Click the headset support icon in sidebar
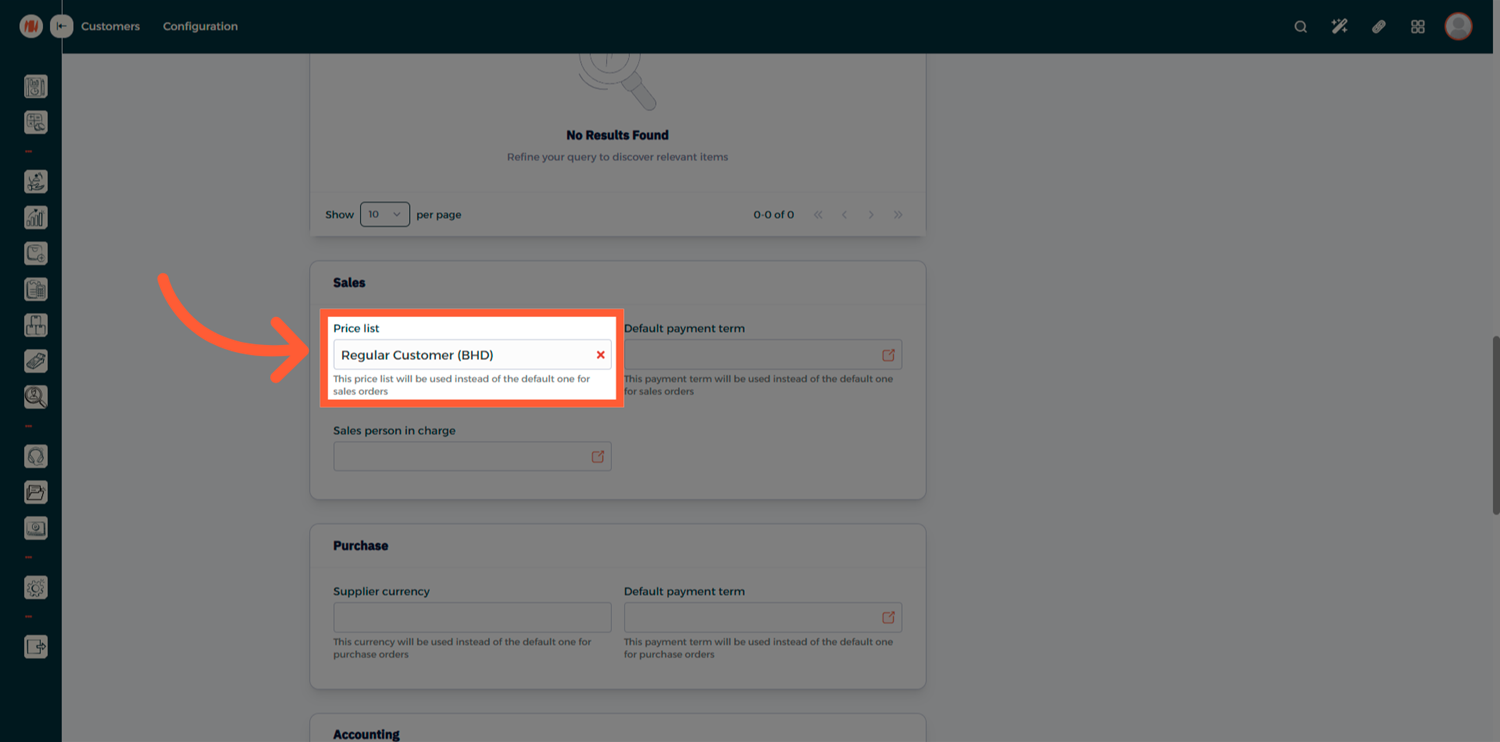This screenshot has width=1500, height=742. tap(36, 457)
